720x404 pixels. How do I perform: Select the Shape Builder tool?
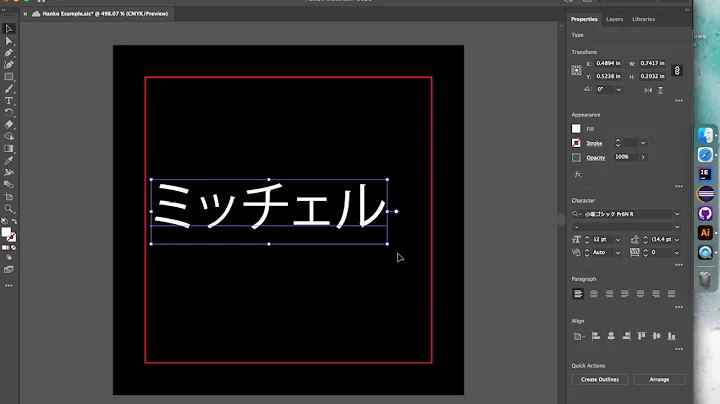[x=9, y=136]
